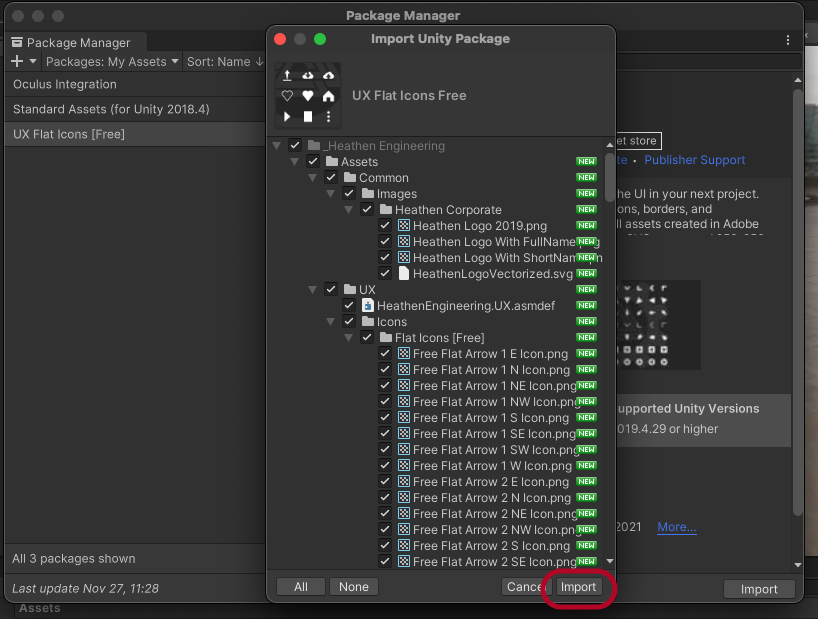
Task: Uncheck the Icons folder checkbox
Action: pos(349,321)
